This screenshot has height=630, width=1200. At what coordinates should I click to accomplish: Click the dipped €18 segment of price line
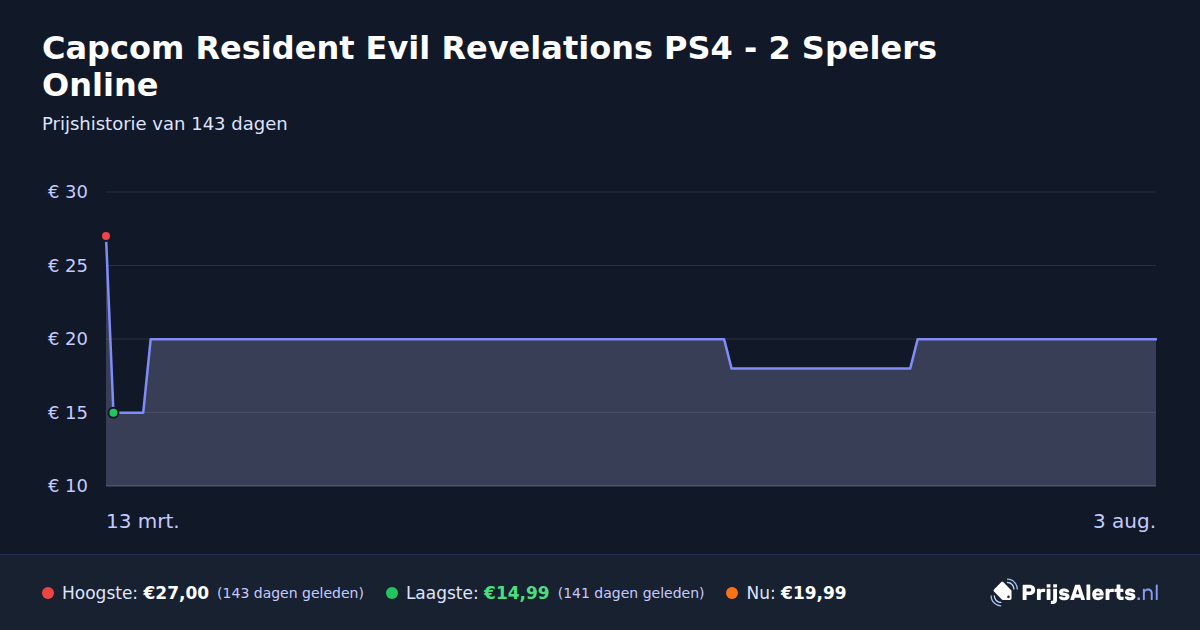pyautogui.click(x=820, y=368)
